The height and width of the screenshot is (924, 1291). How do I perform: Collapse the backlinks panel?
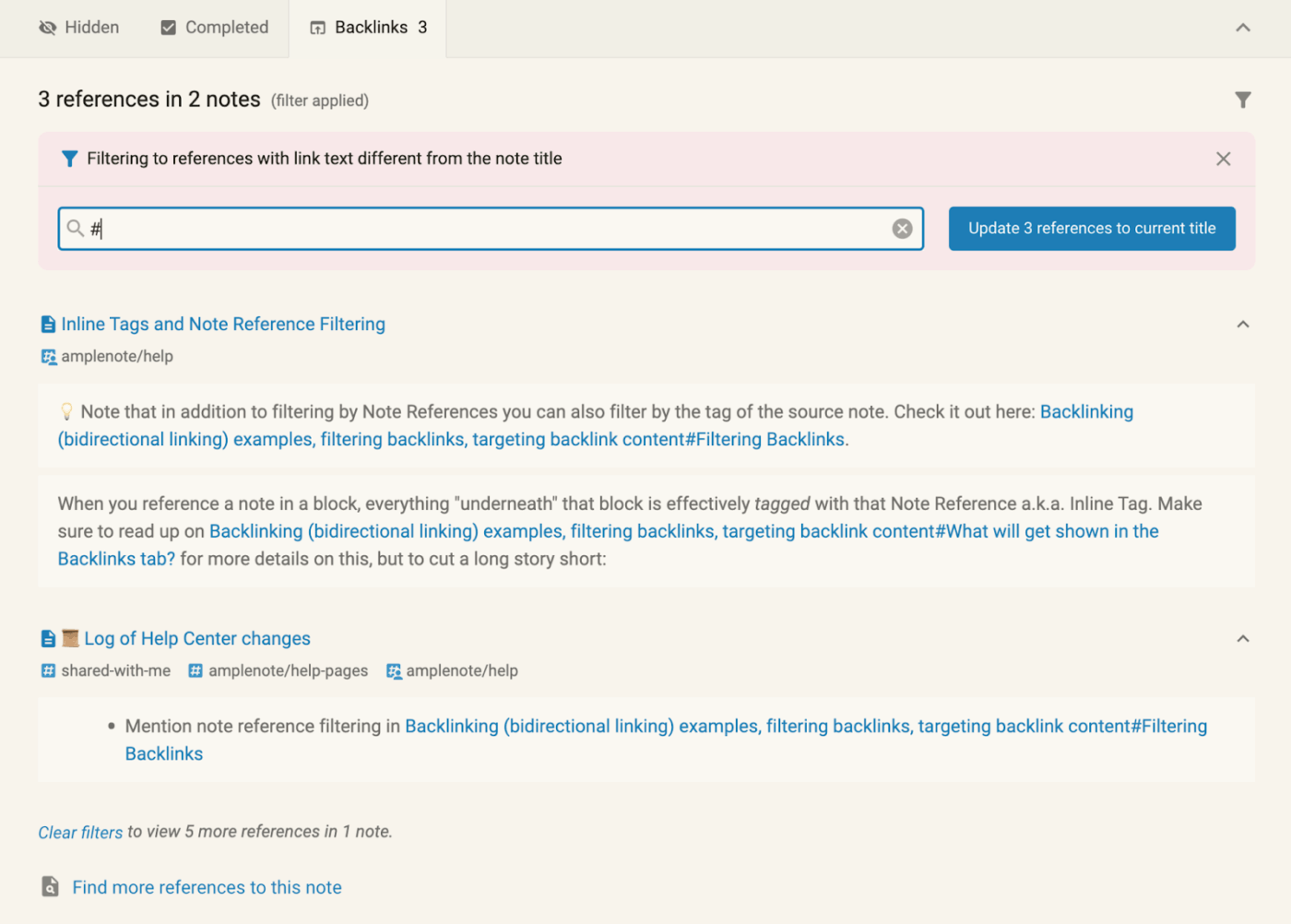click(x=1243, y=28)
